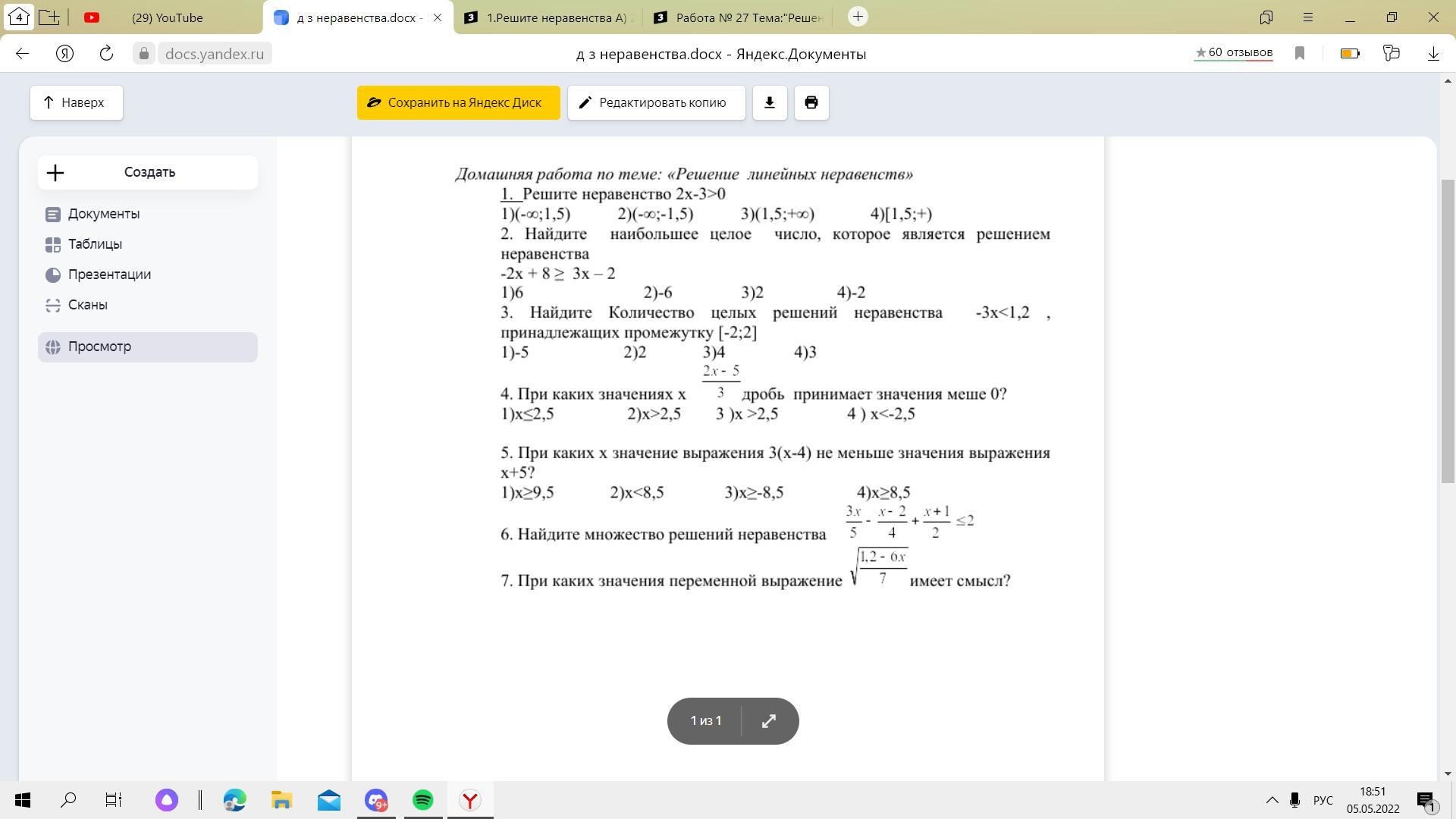
Task: Click Редактировать копию button
Action: [656, 102]
